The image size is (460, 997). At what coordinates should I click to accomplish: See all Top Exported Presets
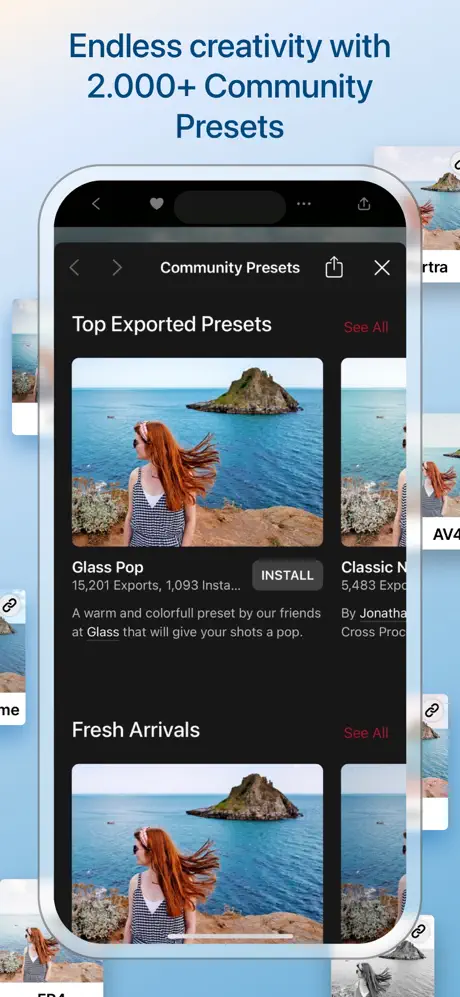[x=366, y=327]
